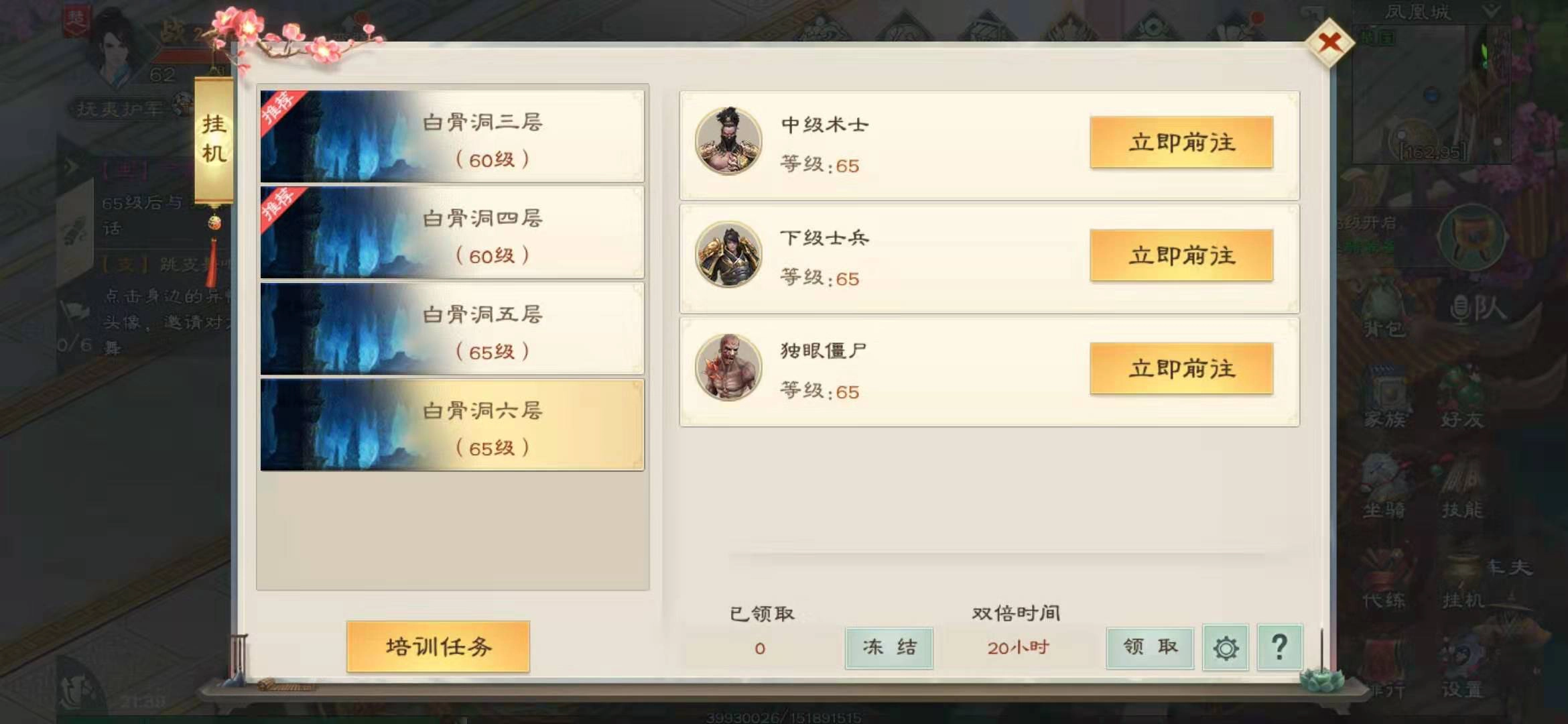The width and height of the screenshot is (1568, 724).
Task: Toggle 冻结 double-time freeze
Action: (x=889, y=648)
